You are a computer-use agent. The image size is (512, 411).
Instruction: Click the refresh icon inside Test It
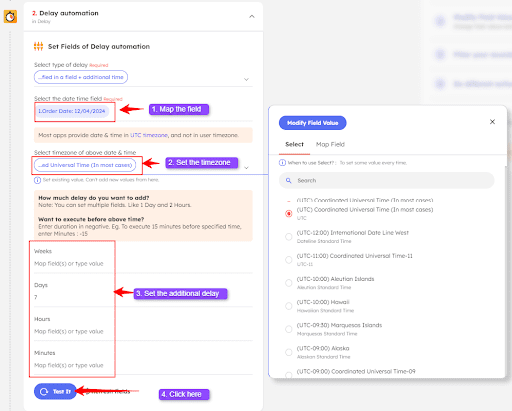coord(44,391)
